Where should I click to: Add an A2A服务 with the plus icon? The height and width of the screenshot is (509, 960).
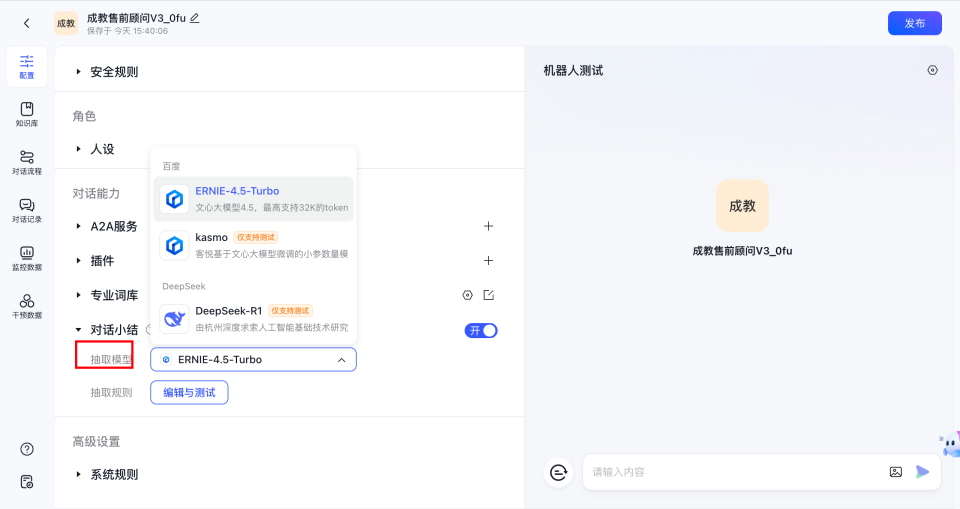488,226
